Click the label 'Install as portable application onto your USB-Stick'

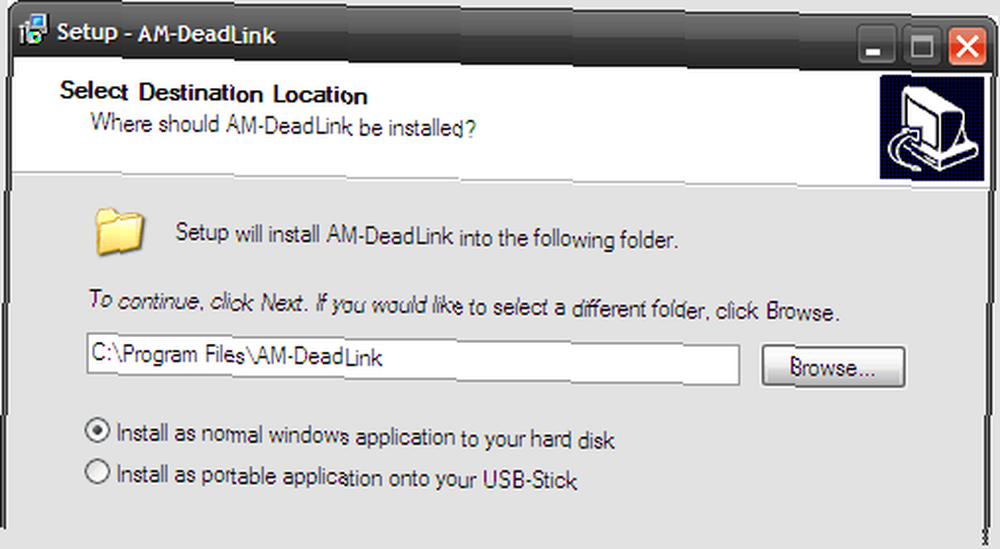346,477
